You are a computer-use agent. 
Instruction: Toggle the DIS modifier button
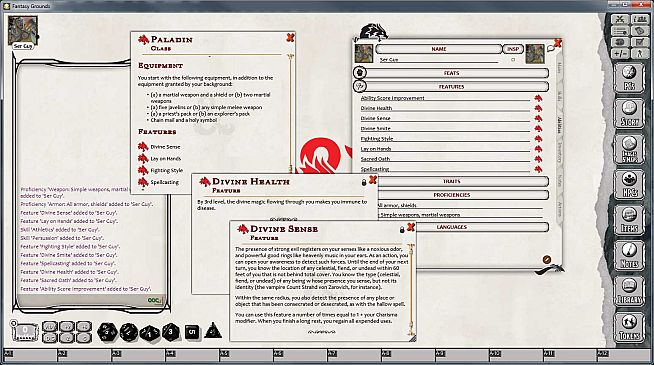50,338
